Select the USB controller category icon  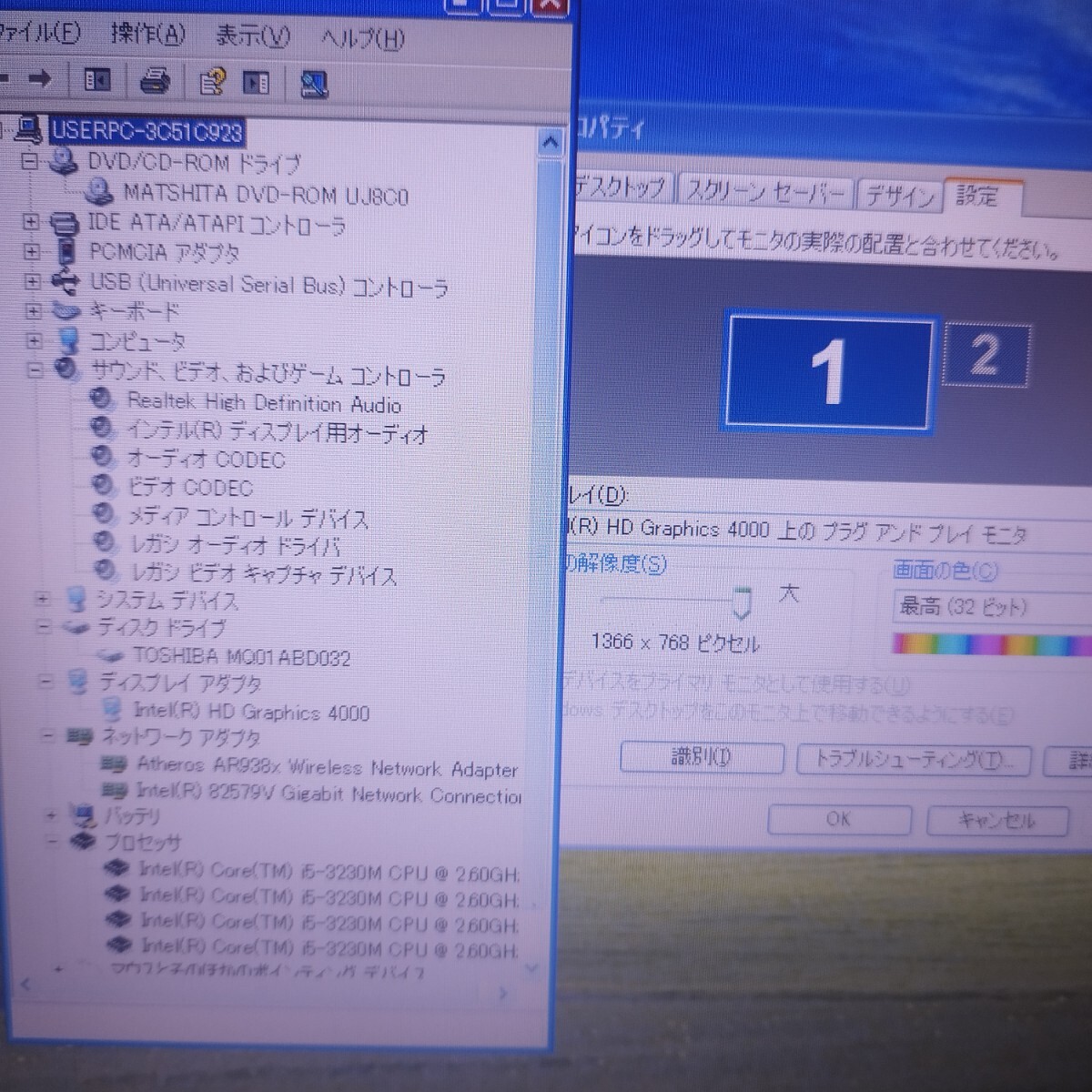click(x=65, y=282)
